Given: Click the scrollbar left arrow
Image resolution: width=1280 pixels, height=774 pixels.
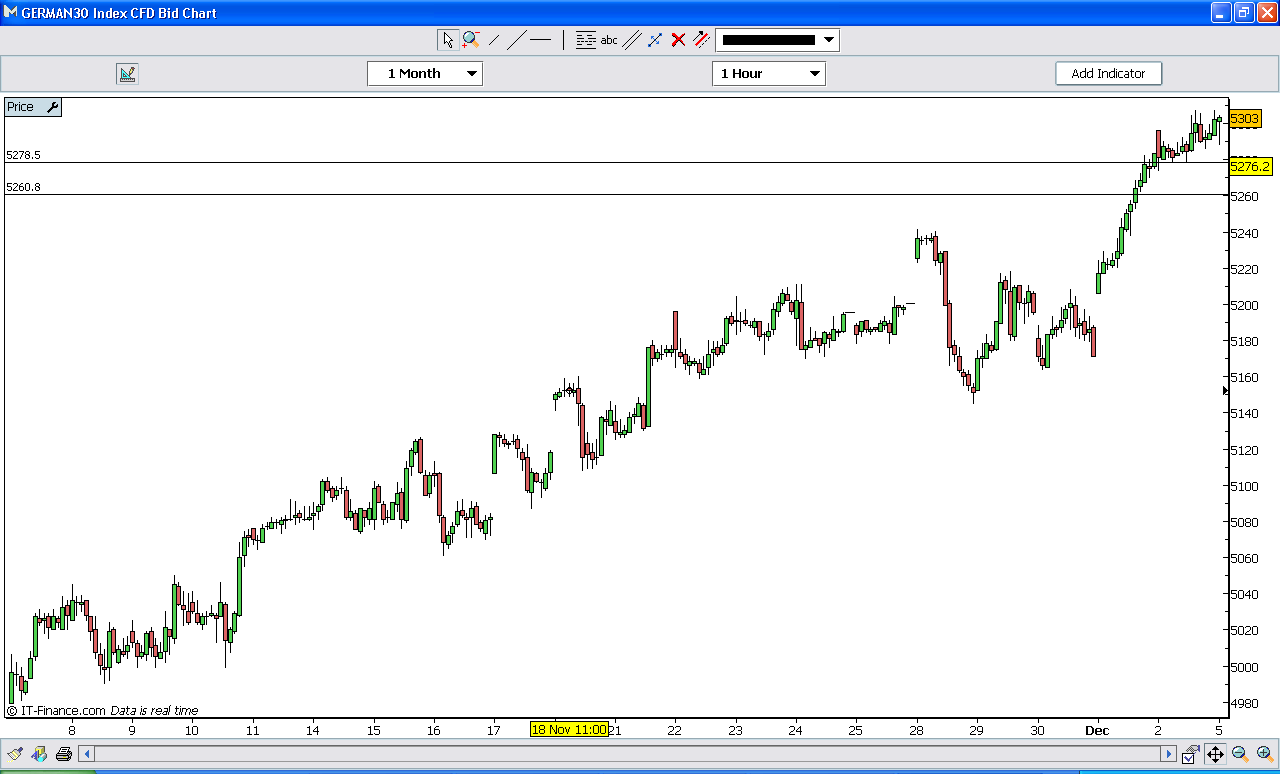Looking at the screenshot, I should point(87,754).
